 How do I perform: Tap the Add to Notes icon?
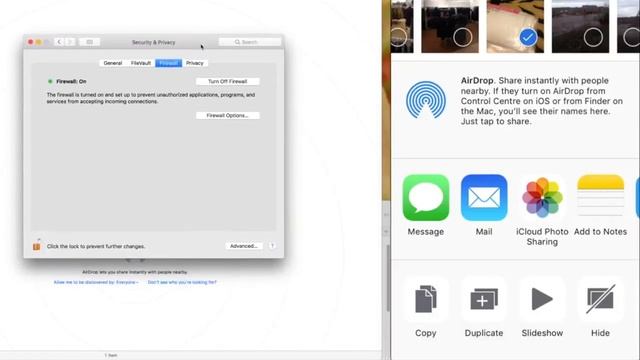600,198
